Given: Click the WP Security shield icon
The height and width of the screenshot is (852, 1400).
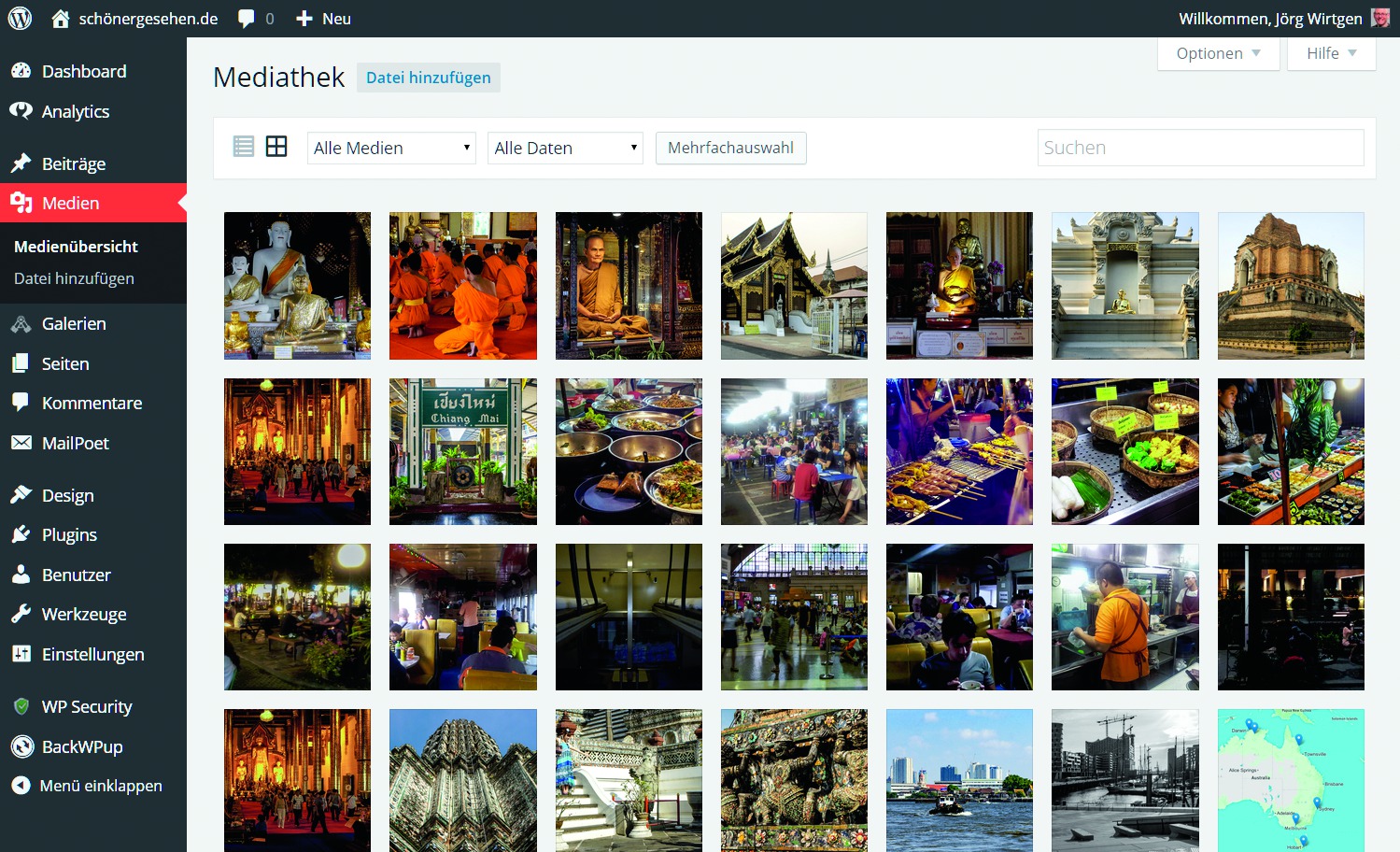Looking at the screenshot, I should click(21, 706).
